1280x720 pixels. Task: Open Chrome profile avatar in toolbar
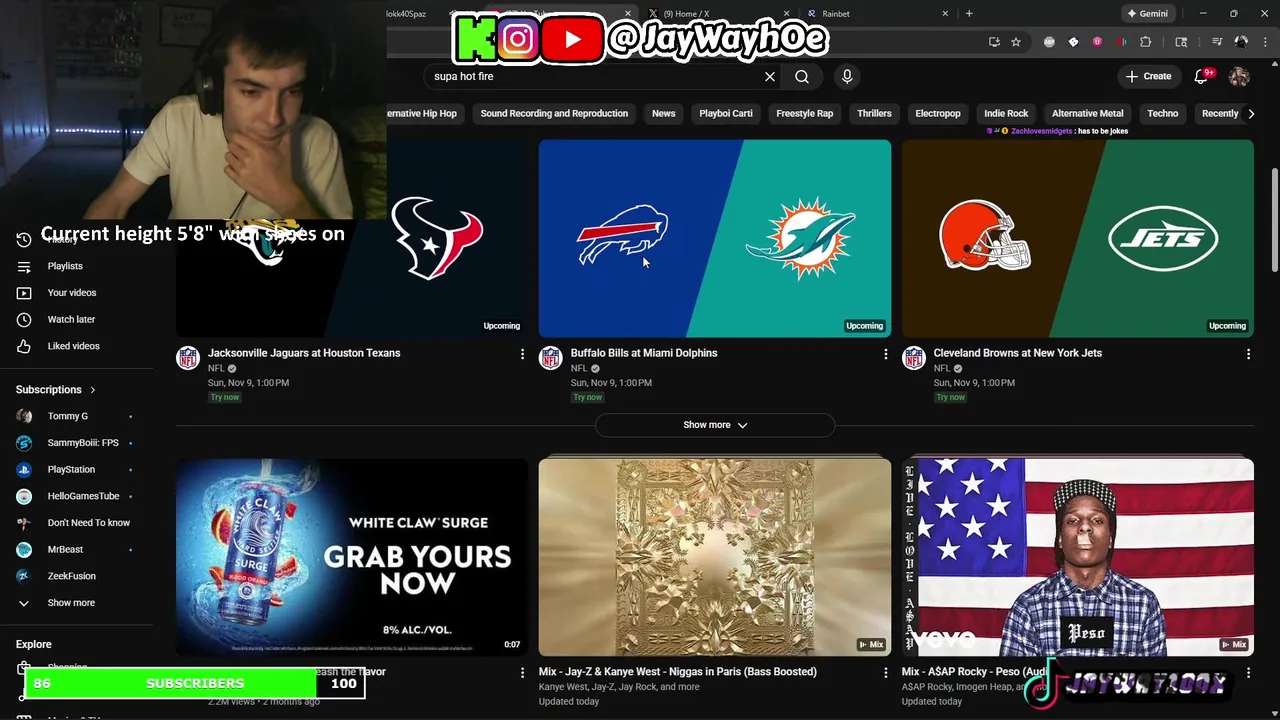point(1241,42)
